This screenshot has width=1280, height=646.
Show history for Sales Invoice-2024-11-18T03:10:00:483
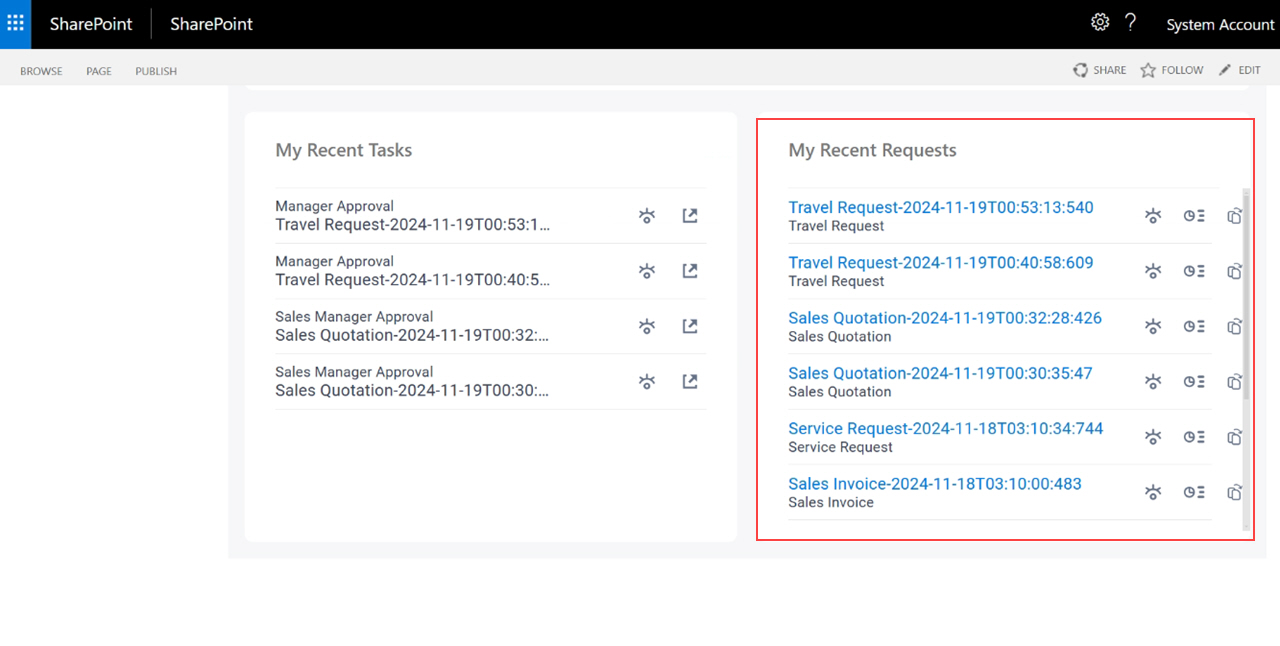coord(1194,492)
